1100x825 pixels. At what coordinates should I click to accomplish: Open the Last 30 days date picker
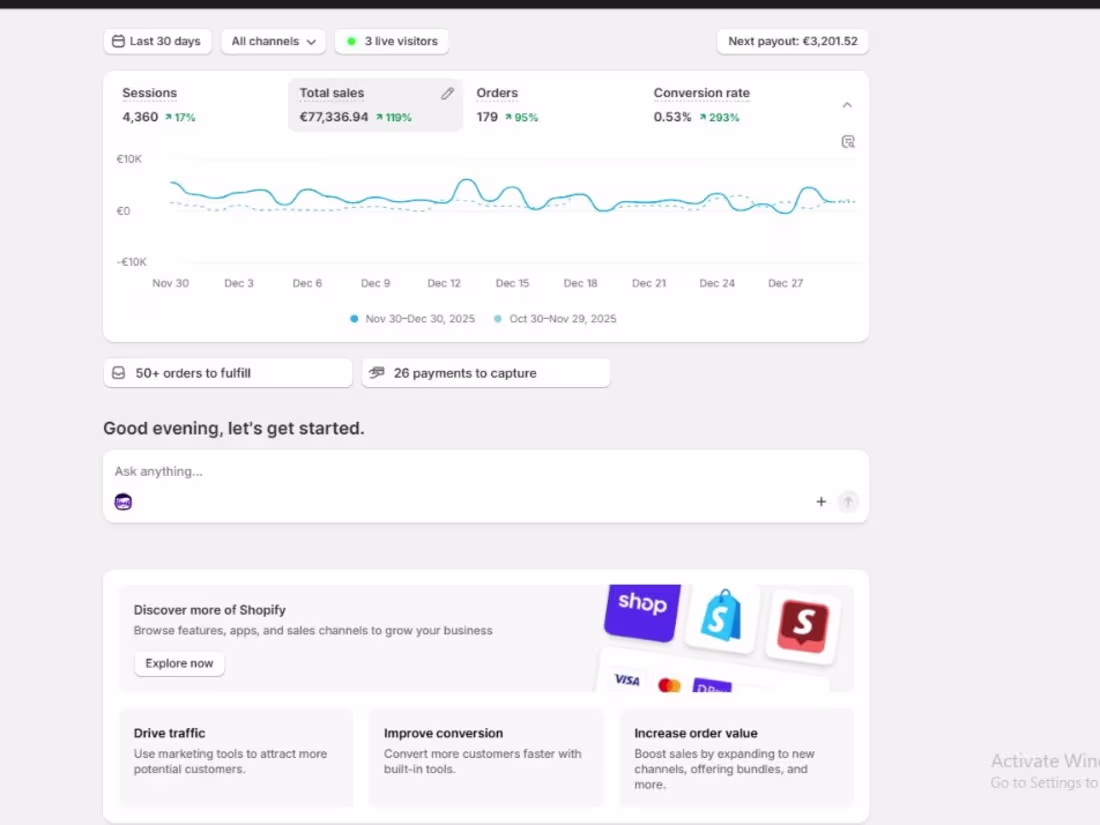(x=158, y=41)
